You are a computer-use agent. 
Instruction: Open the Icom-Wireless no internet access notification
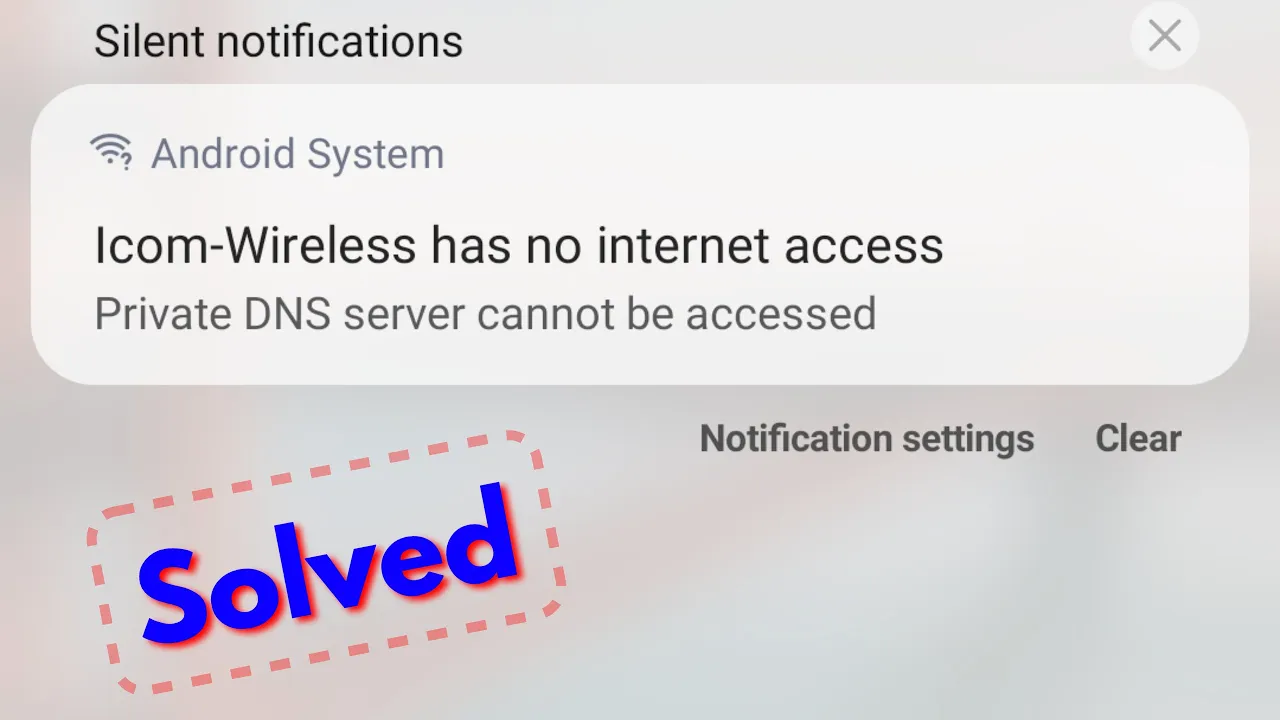tap(640, 234)
